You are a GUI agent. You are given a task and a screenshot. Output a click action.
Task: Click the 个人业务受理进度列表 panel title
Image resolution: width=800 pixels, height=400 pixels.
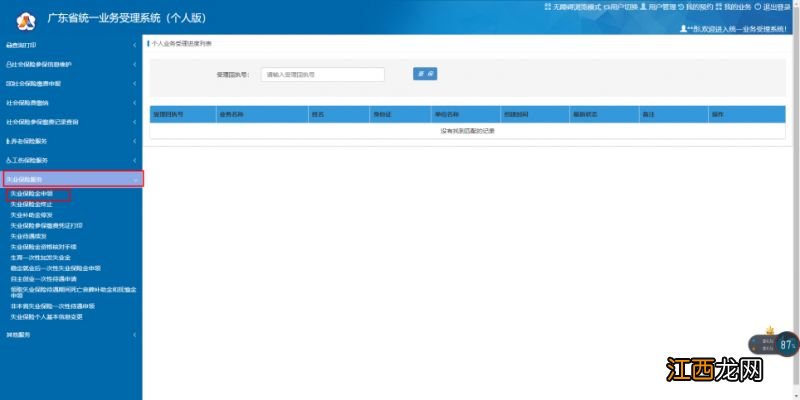coord(181,44)
